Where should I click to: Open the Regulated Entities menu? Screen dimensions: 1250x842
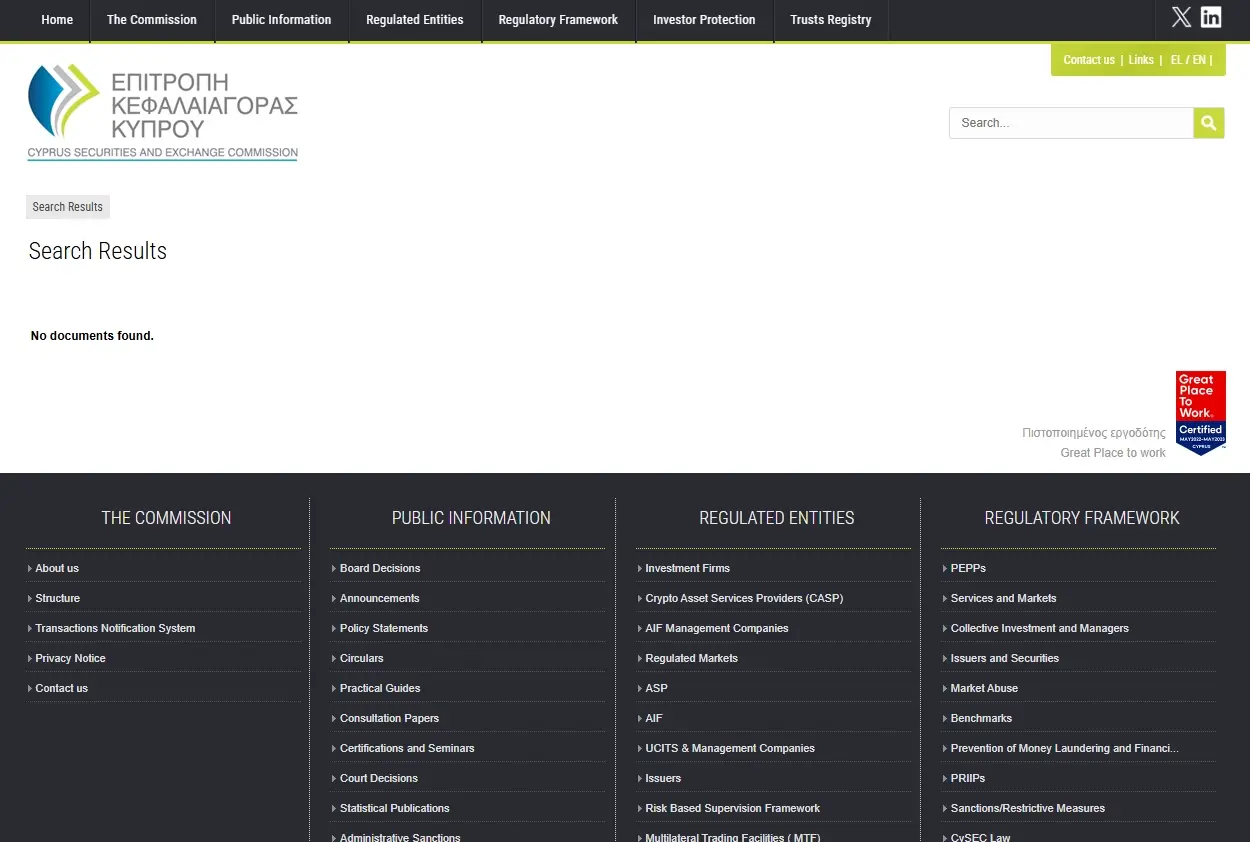coord(414,20)
